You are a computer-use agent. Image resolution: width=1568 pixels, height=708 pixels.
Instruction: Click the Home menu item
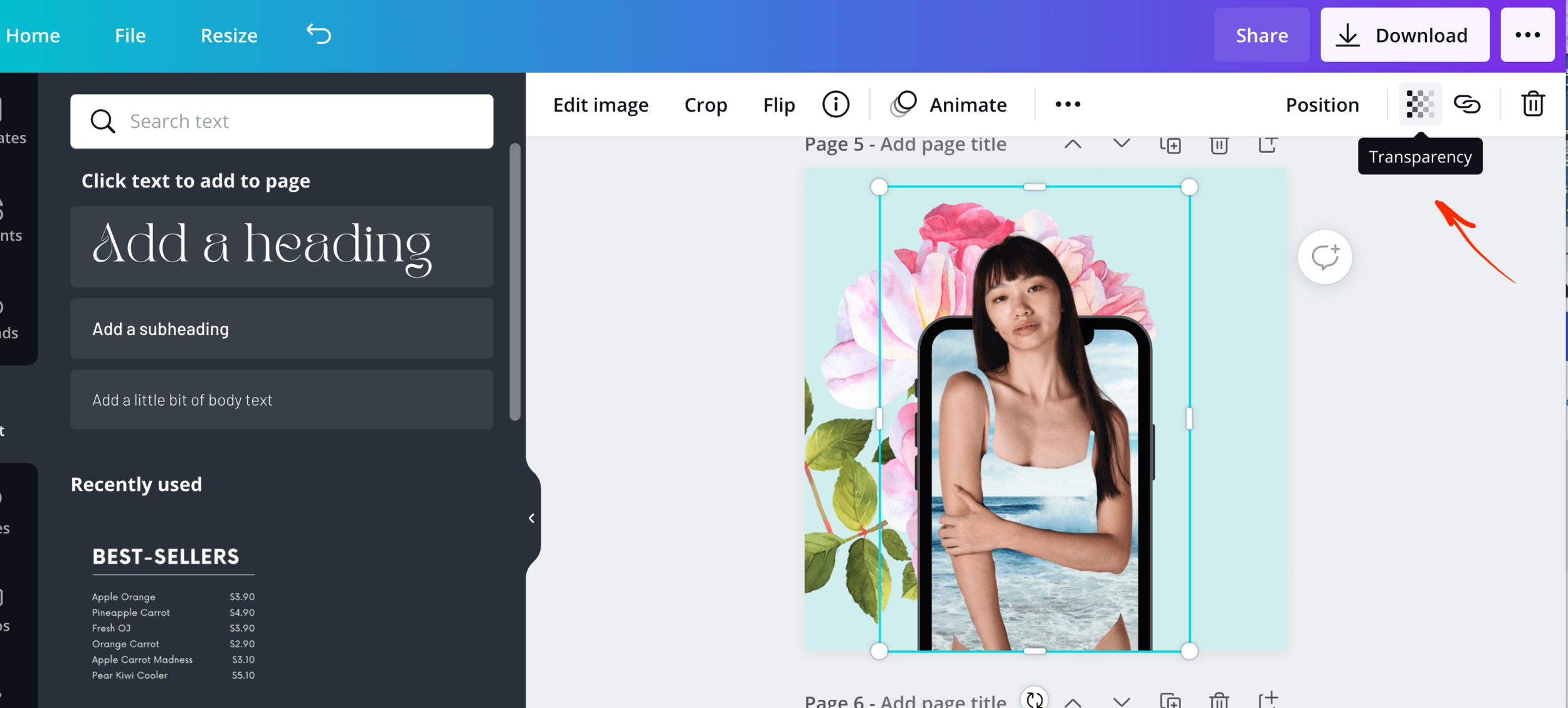[33, 34]
